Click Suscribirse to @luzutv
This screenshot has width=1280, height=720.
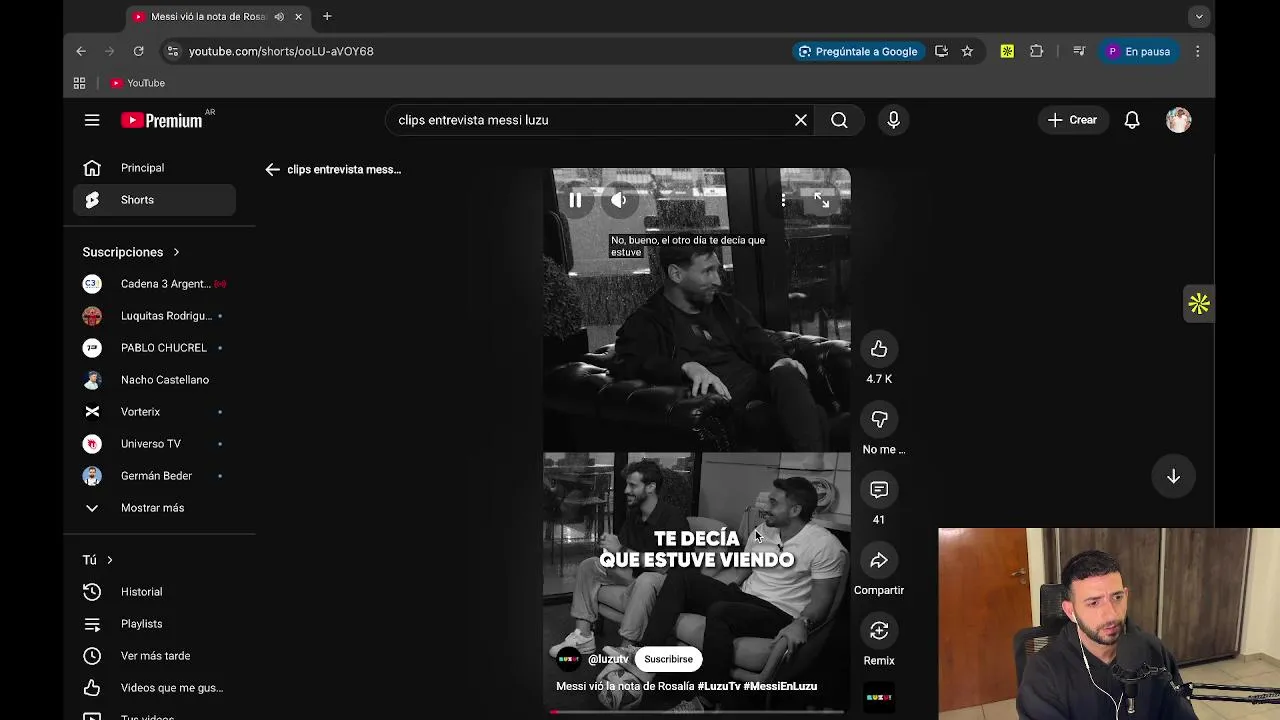point(668,659)
